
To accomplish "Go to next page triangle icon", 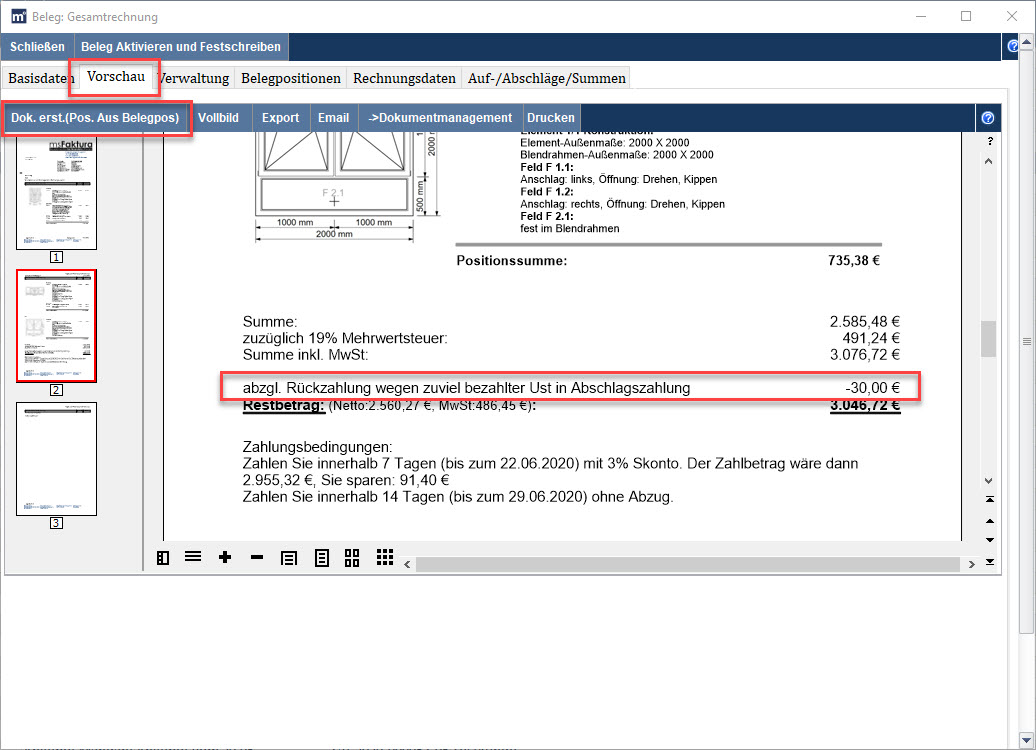I will pyautogui.click(x=990, y=540).
